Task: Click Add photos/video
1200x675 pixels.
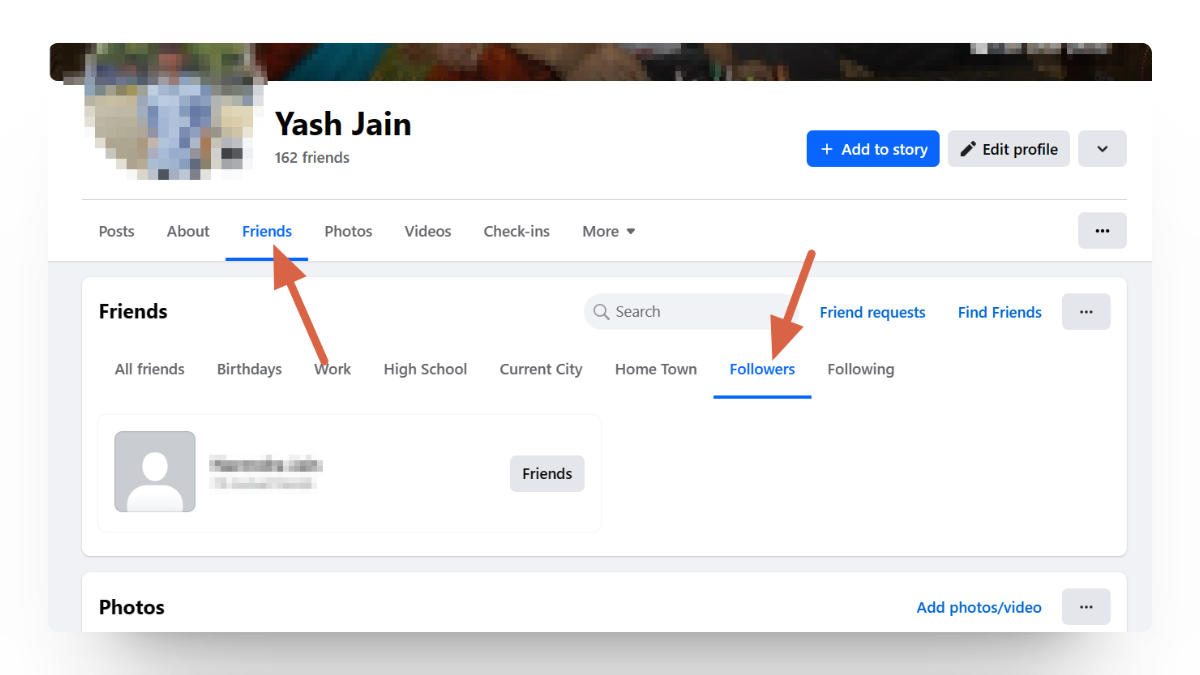Action: [x=978, y=607]
